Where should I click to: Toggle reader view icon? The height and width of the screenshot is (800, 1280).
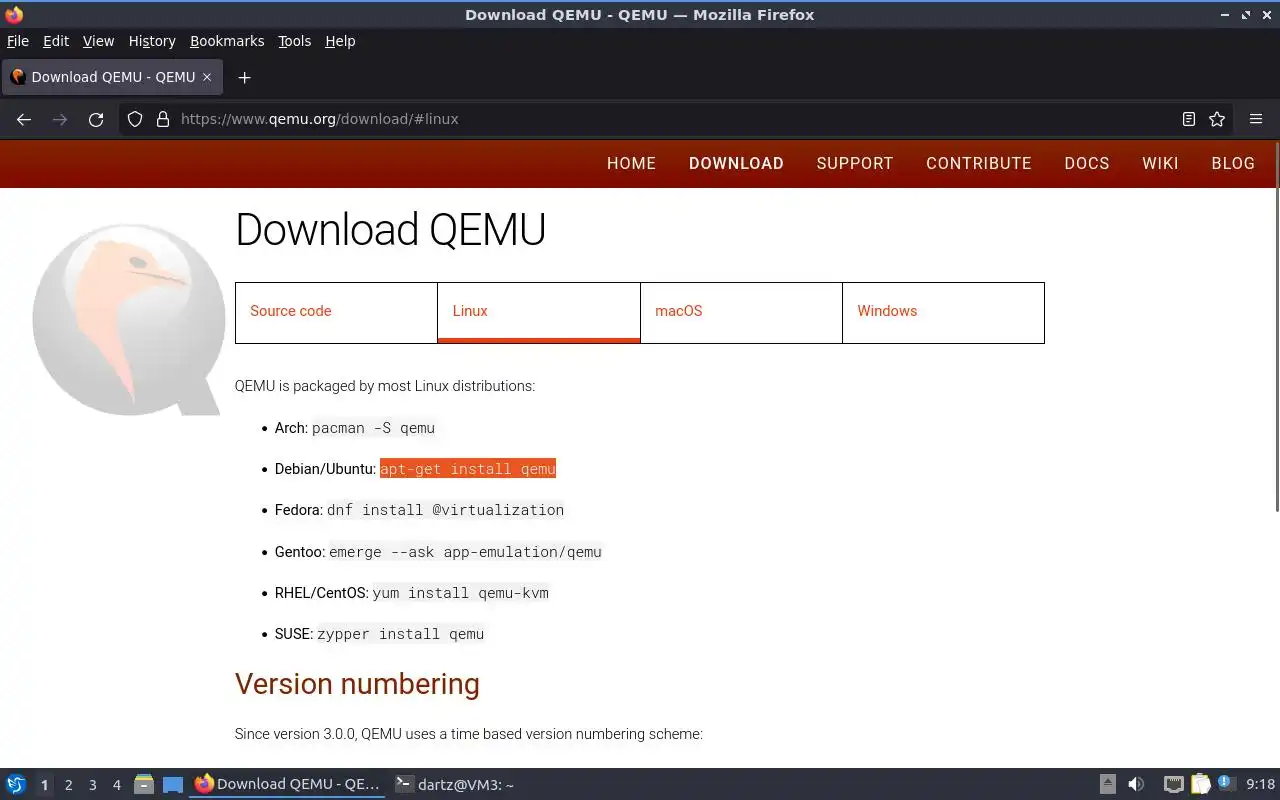pyautogui.click(x=1189, y=119)
